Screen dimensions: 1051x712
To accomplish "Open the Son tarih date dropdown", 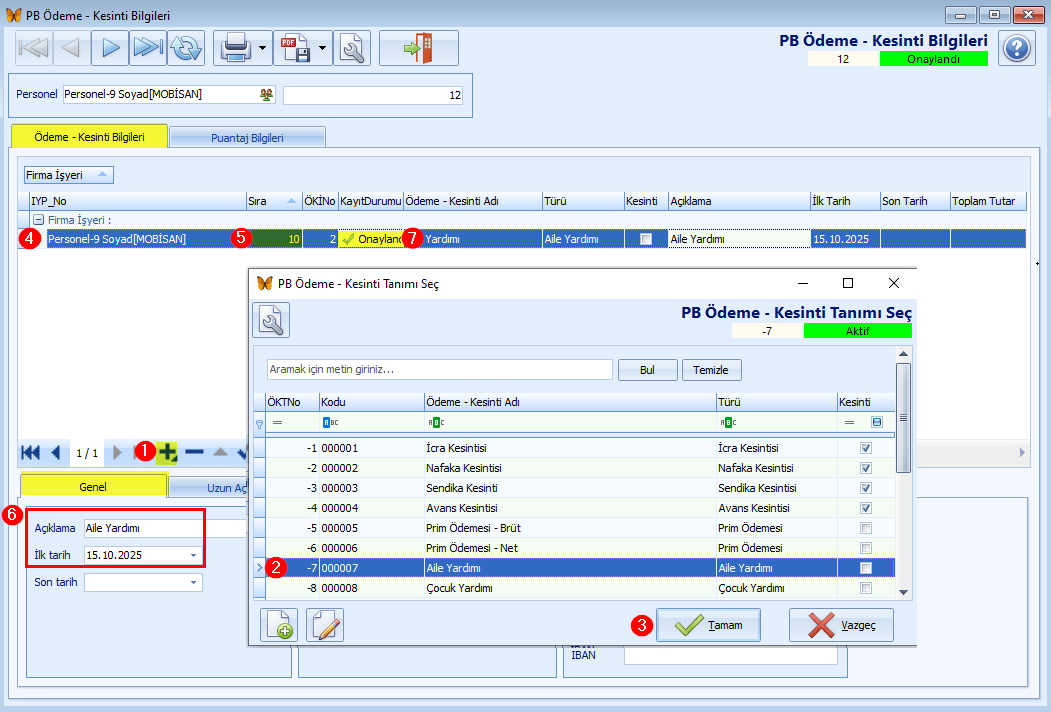I will [192, 582].
